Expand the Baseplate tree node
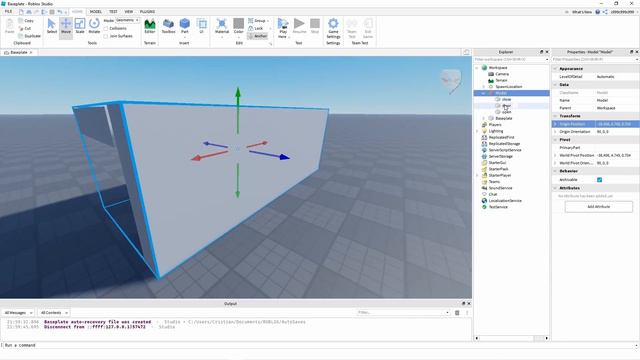The height and width of the screenshot is (360, 640). click(484, 118)
